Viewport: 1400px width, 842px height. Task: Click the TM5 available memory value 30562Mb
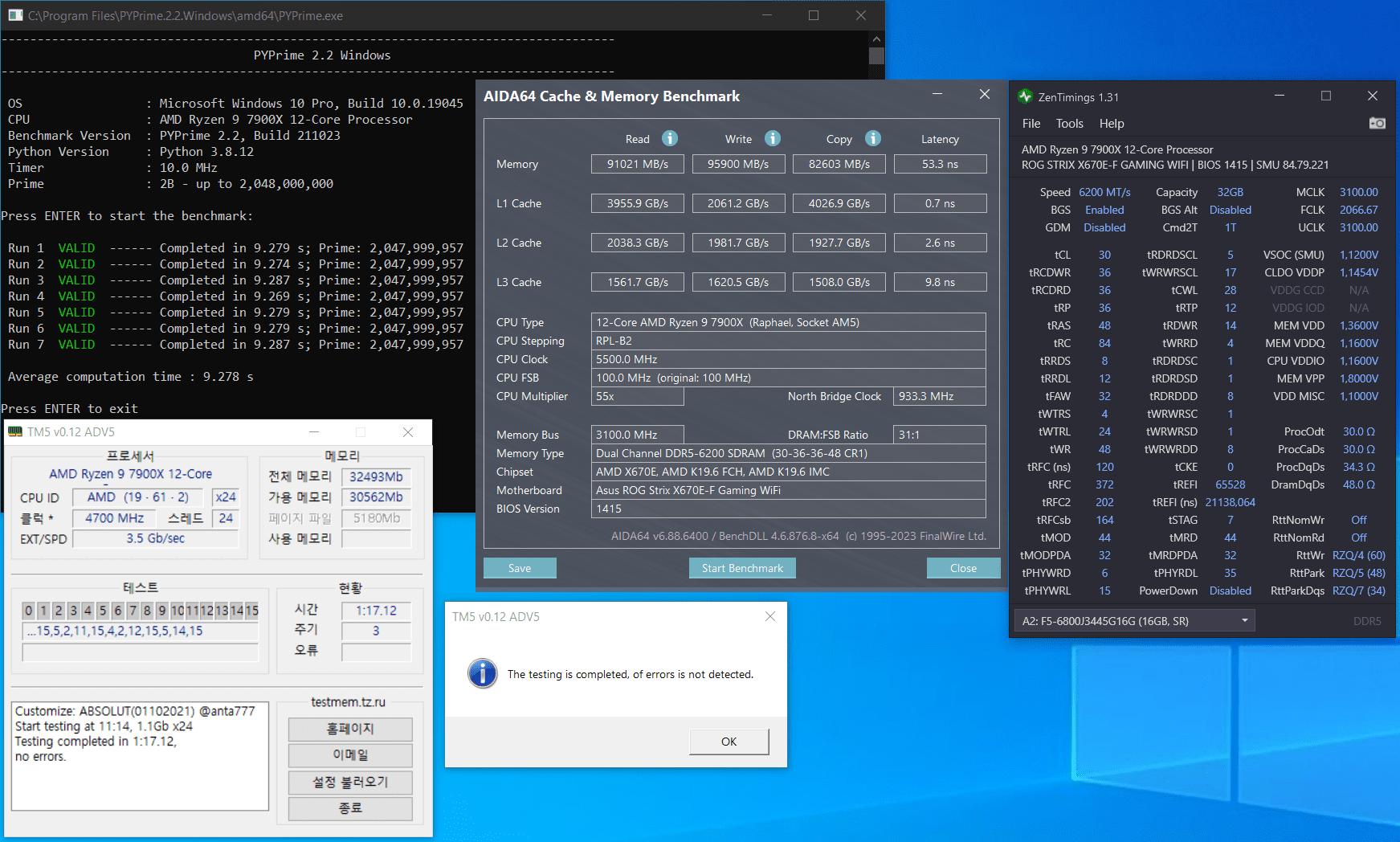coord(376,497)
